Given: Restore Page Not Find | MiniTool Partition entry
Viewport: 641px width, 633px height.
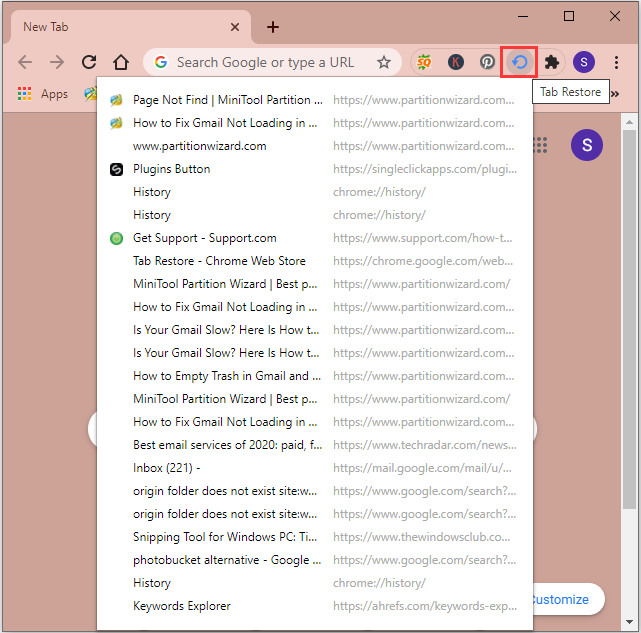Looking at the screenshot, I should pos(314,100).
